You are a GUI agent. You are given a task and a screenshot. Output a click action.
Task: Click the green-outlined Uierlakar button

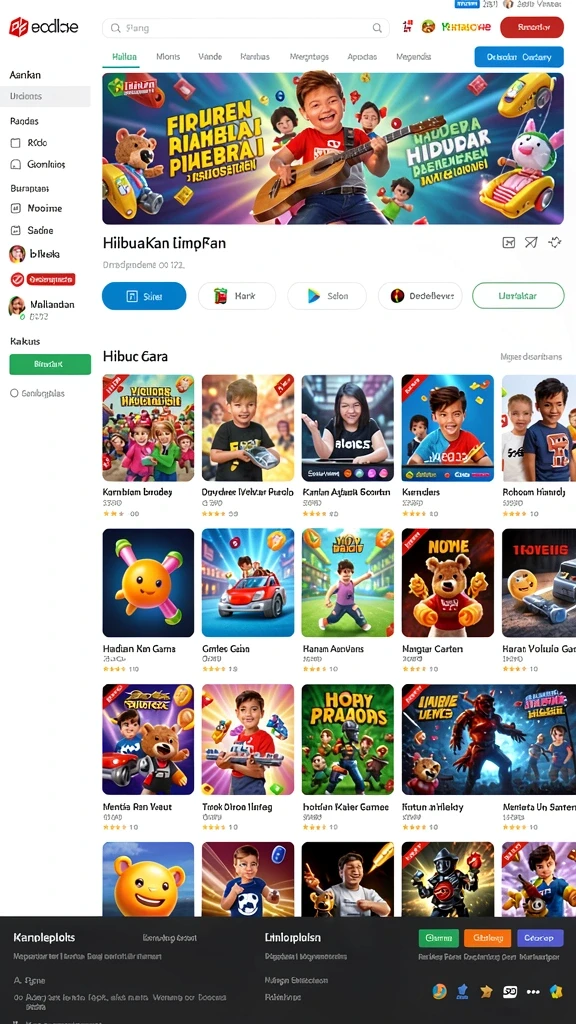(518, 296)
